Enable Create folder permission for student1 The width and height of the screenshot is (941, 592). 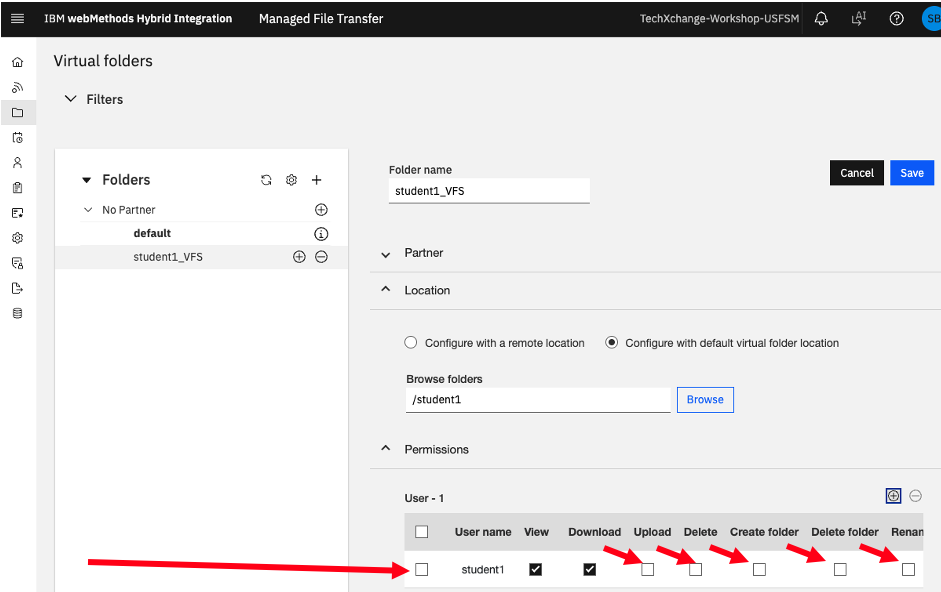point(759,569)
